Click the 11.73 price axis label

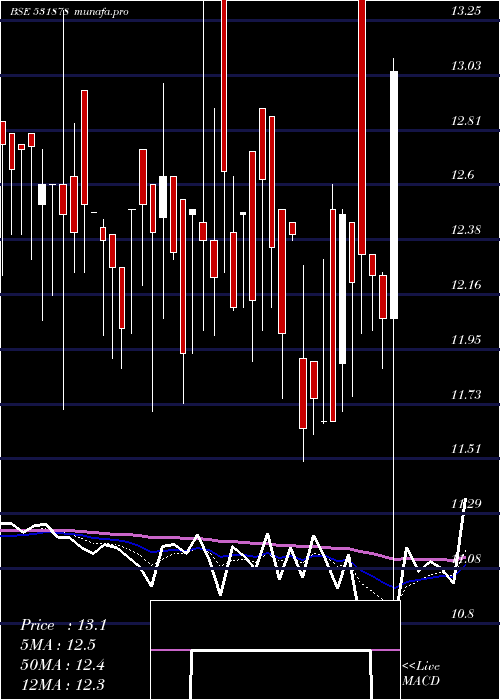[466, 395]
